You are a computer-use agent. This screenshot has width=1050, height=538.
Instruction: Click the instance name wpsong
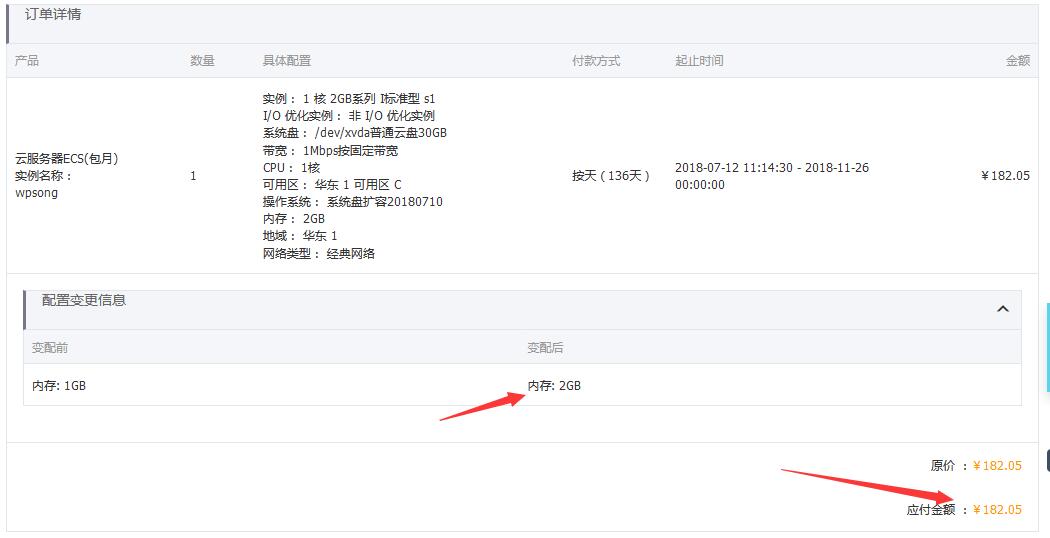37,193
